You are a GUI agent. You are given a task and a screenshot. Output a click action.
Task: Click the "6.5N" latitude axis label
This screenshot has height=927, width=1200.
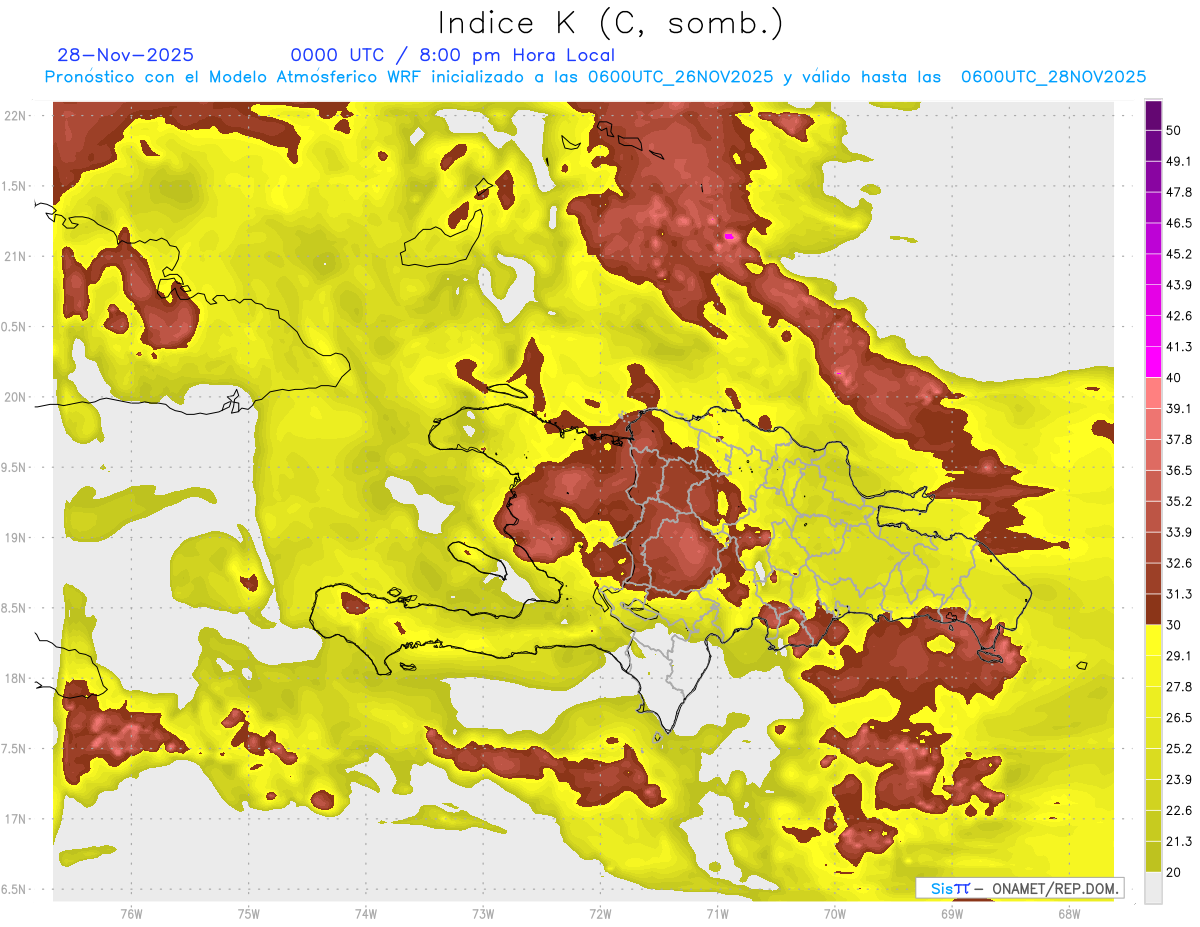[14, 890]
